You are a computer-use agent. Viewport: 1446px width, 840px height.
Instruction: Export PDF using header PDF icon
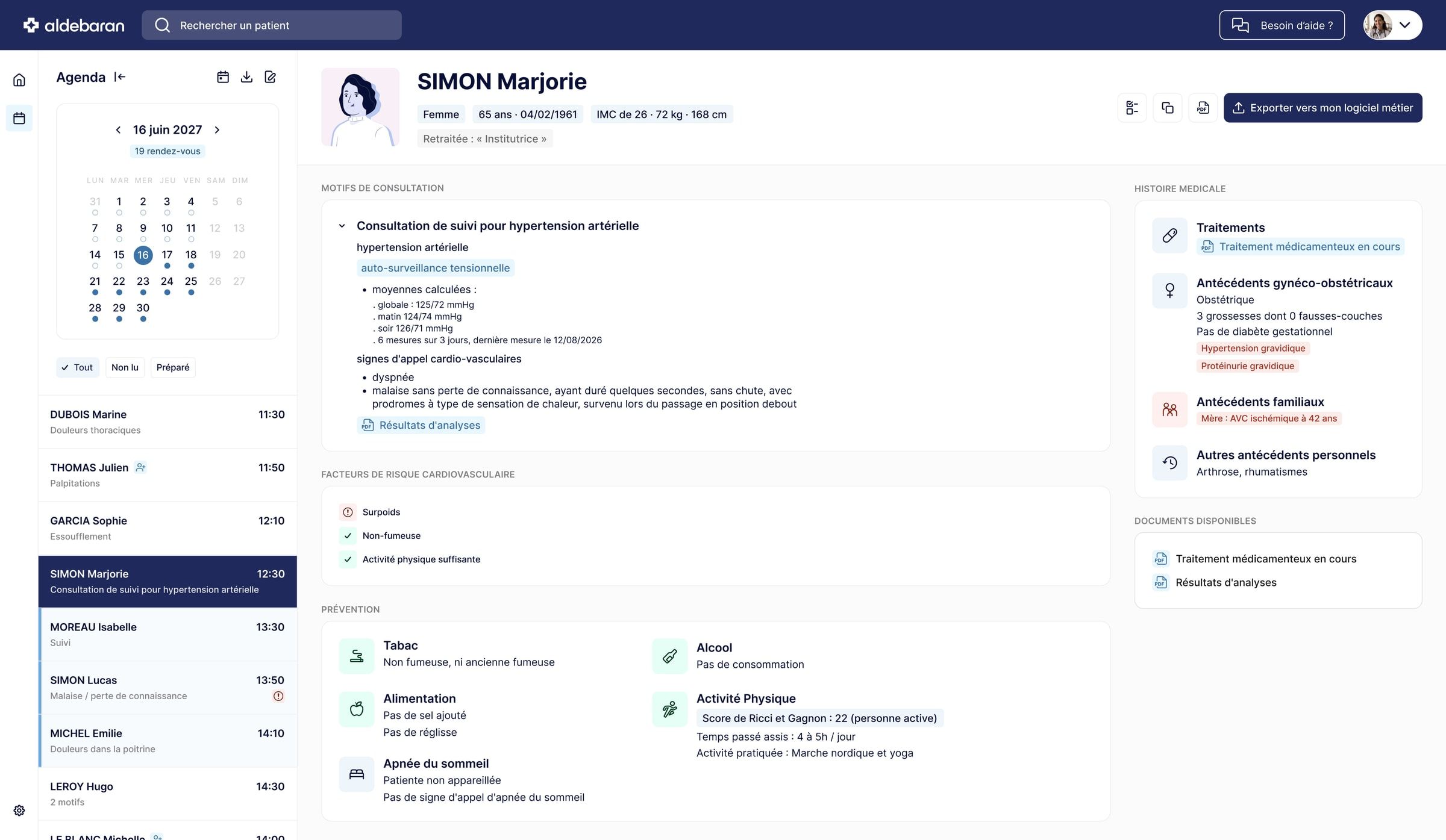coord(1203,108)
